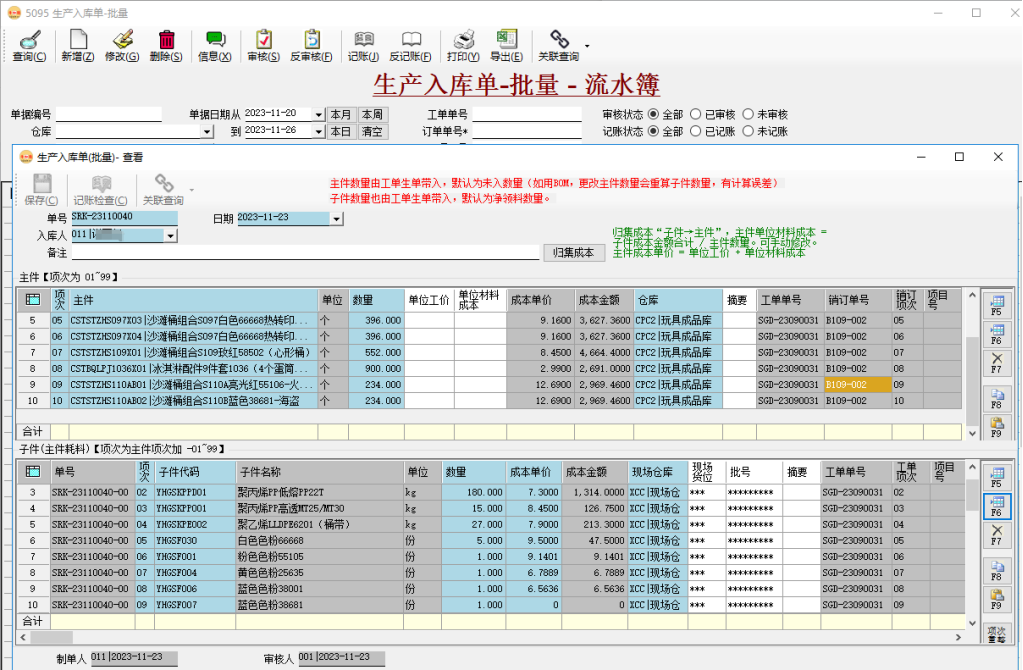Click the 打印(Y) printer icon
Image resolution: width=1023 pixels, height=670 pixels.
click(463, 46)
